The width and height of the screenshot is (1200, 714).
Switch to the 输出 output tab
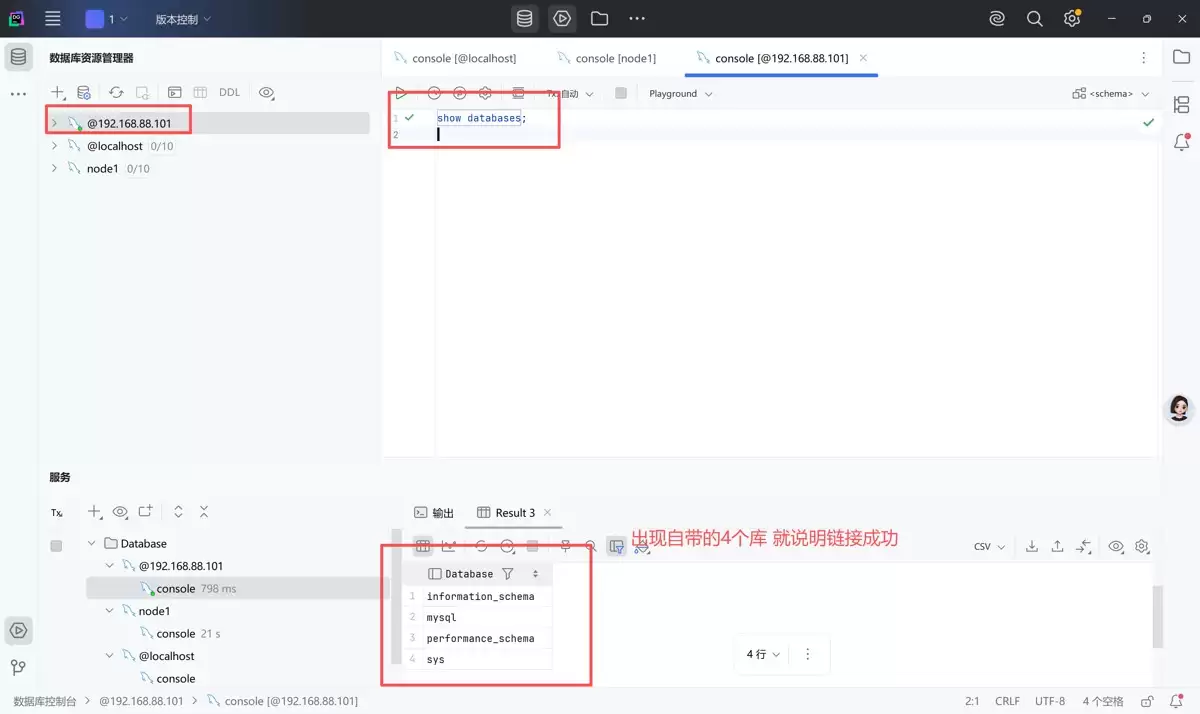[434, 513]
